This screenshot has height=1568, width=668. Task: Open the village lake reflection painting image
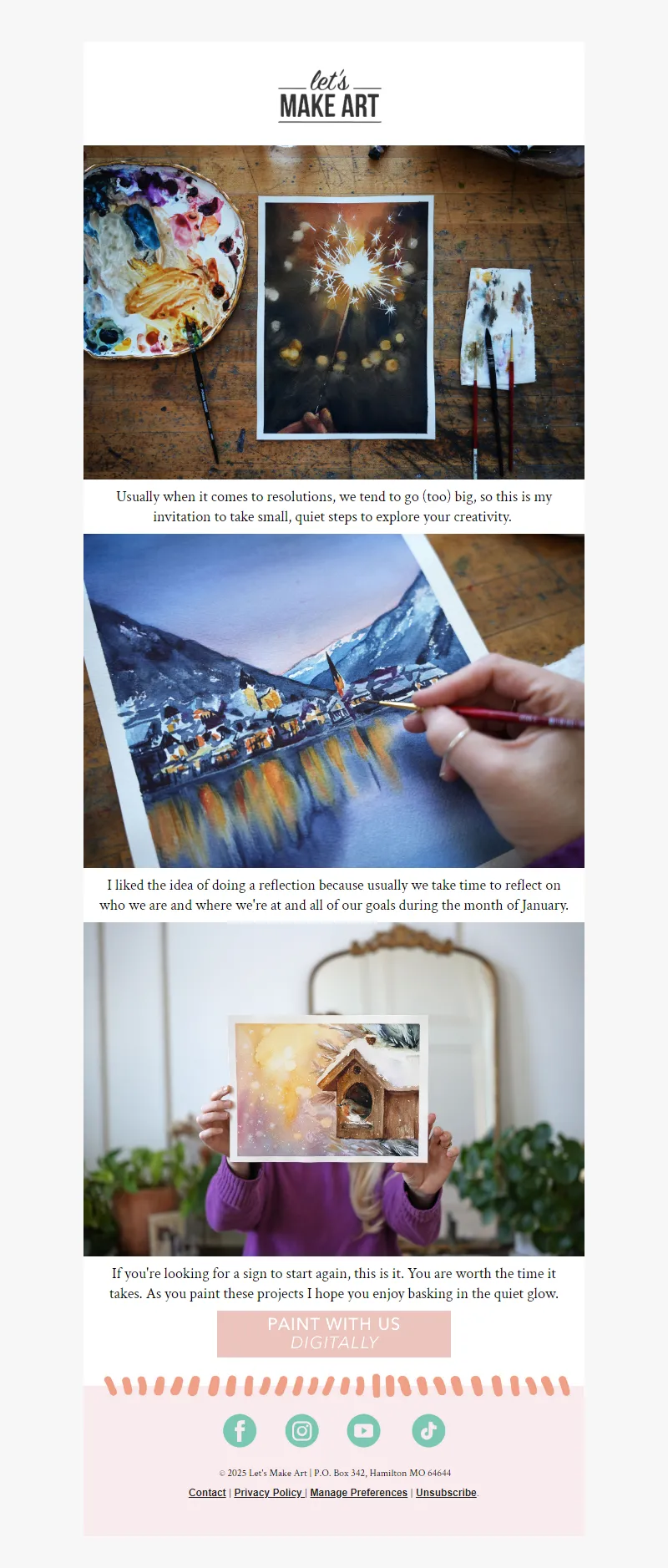point(334,701)
